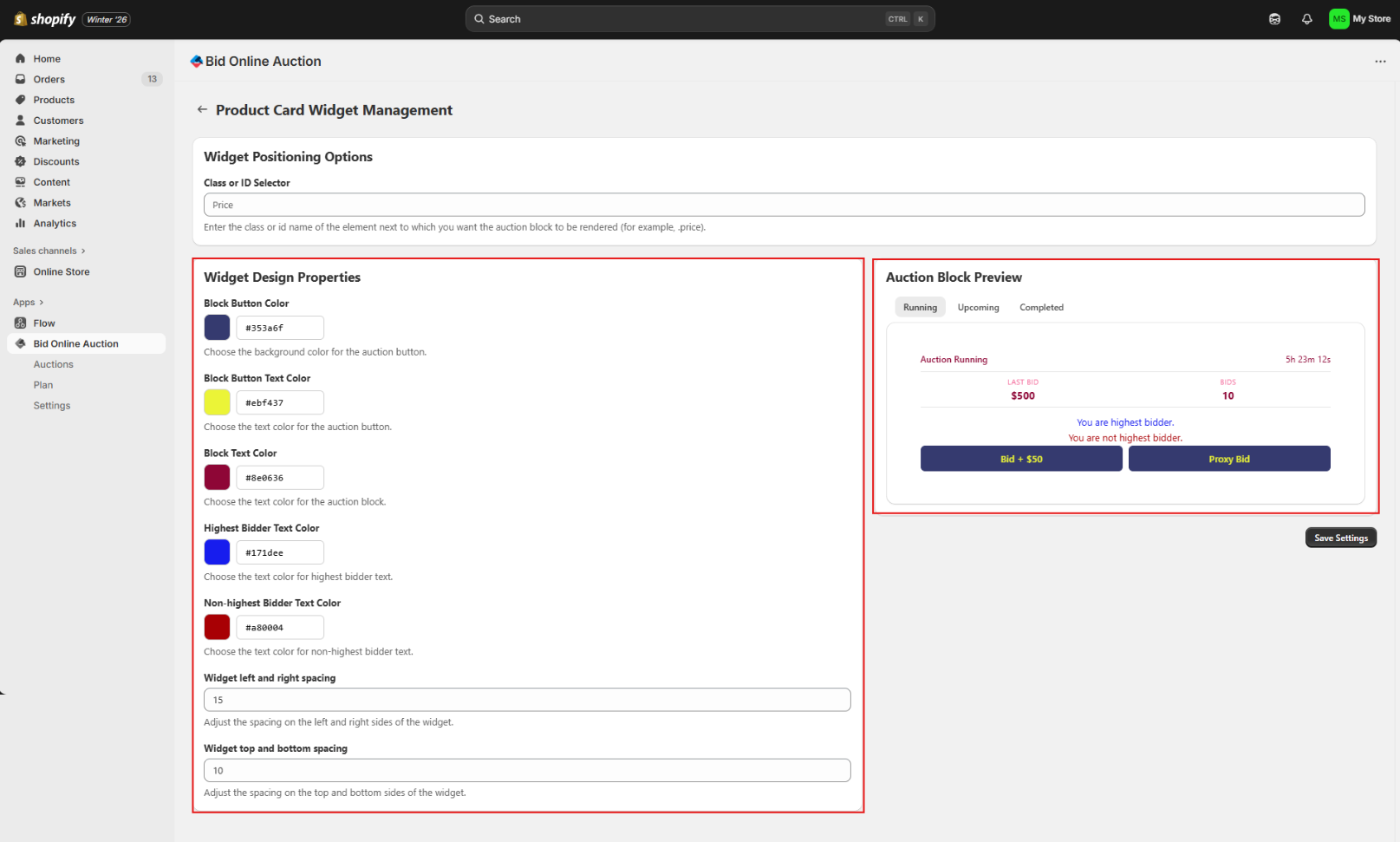Viewport: 1400px width, 842px height.
Task: Open Auctions in the sidebar submenu
Action: pyautogui.click(x=54, y=365)
